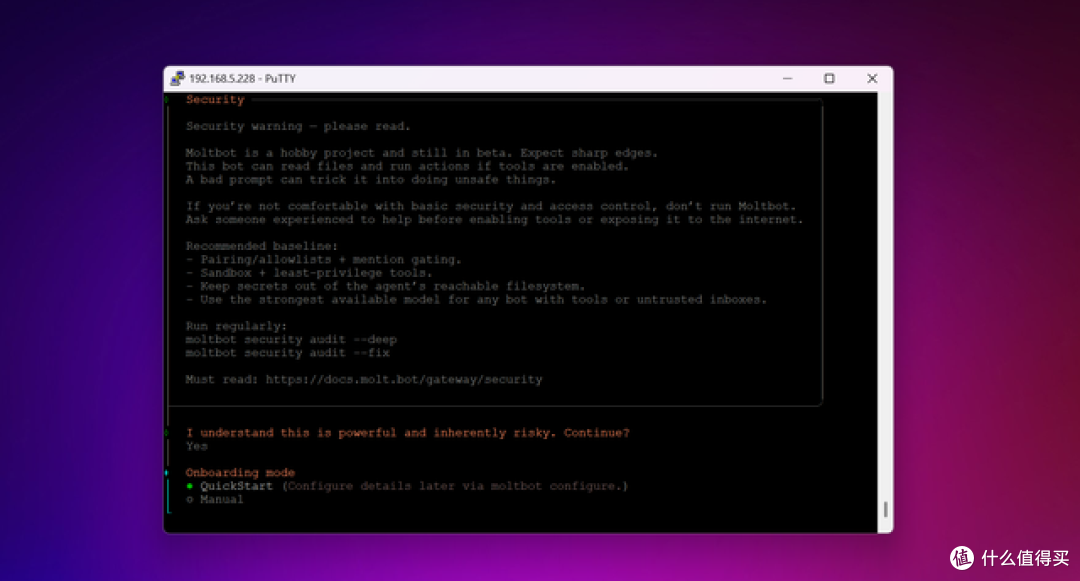
Task: Click 'Sandbox + least-privilege tools.' line
Action: (x=309, y=273)
